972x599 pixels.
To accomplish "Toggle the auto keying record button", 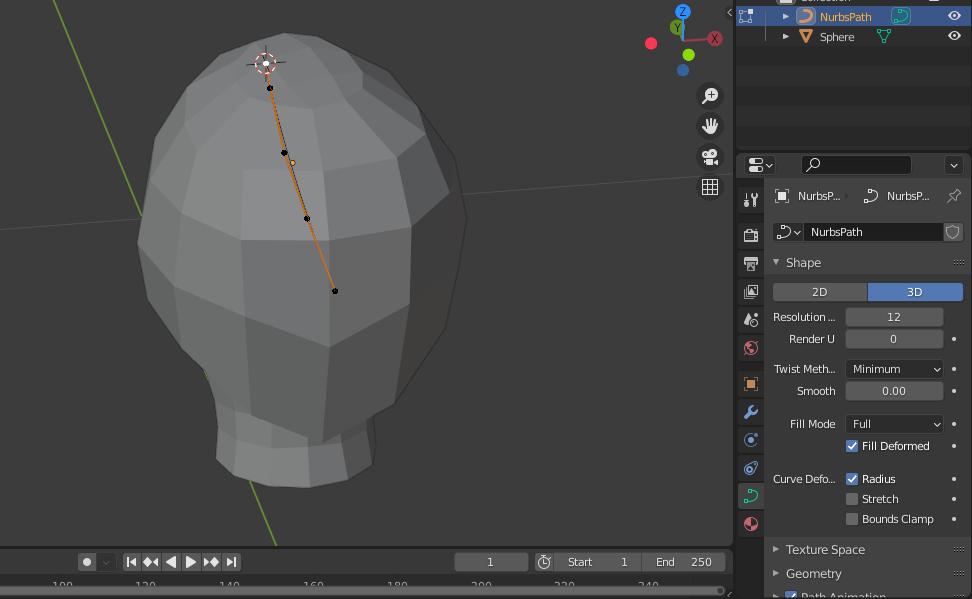I will [87, 562].
